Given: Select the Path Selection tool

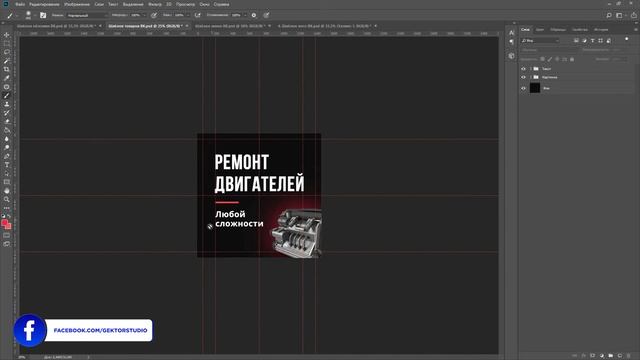Looking at the screenshot, I should pyautogui.click(x=7, y=173).
